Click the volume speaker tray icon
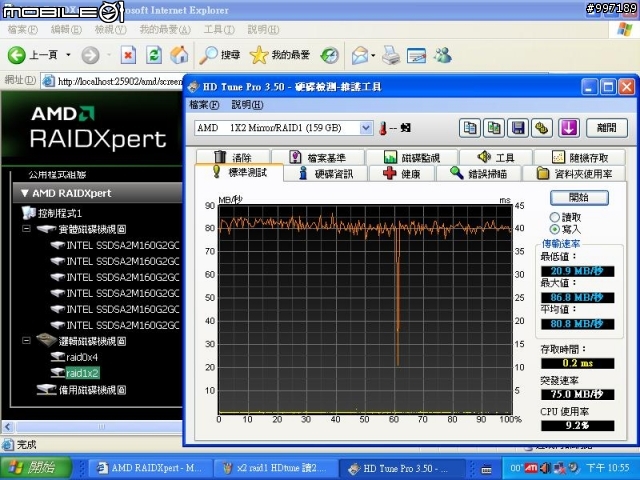Image resolution: width=640 pixels, height=480 pixels. coord(545,468)
